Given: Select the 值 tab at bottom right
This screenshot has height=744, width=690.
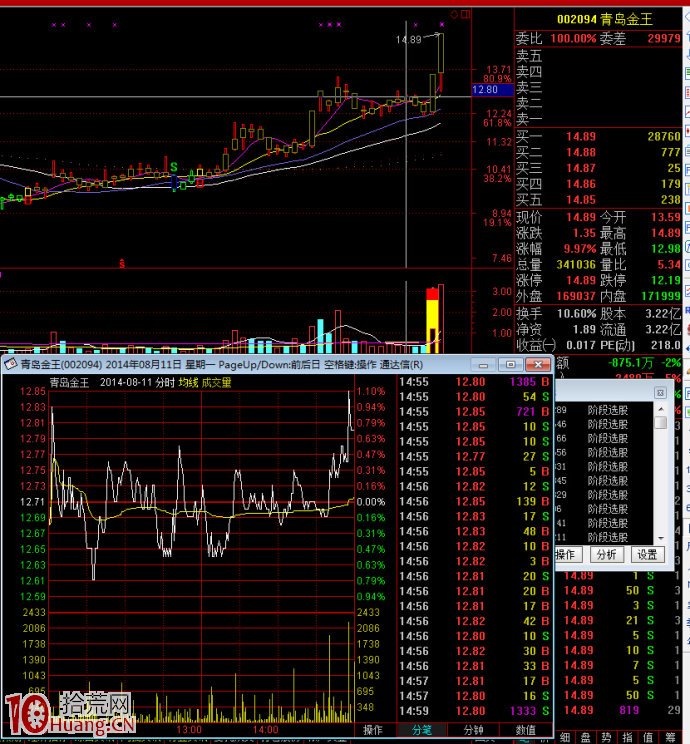Looking at the screenshot, I should coord(648,737).
